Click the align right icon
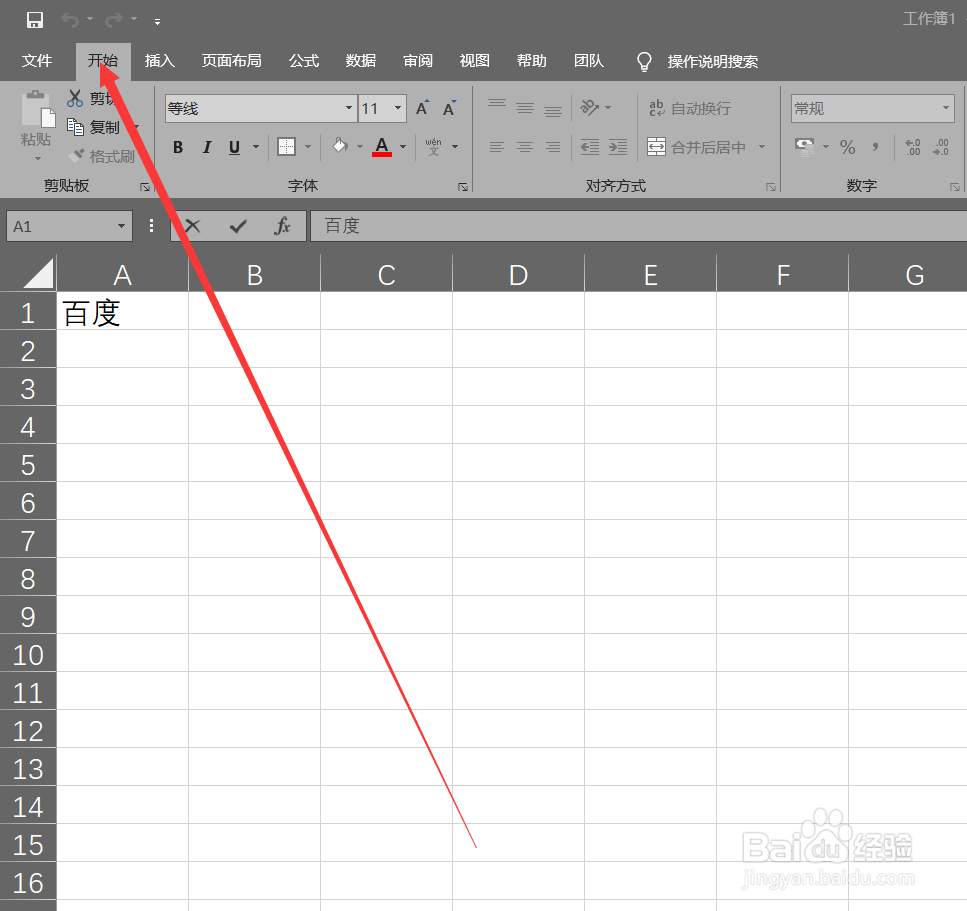 tap(553, 147)
